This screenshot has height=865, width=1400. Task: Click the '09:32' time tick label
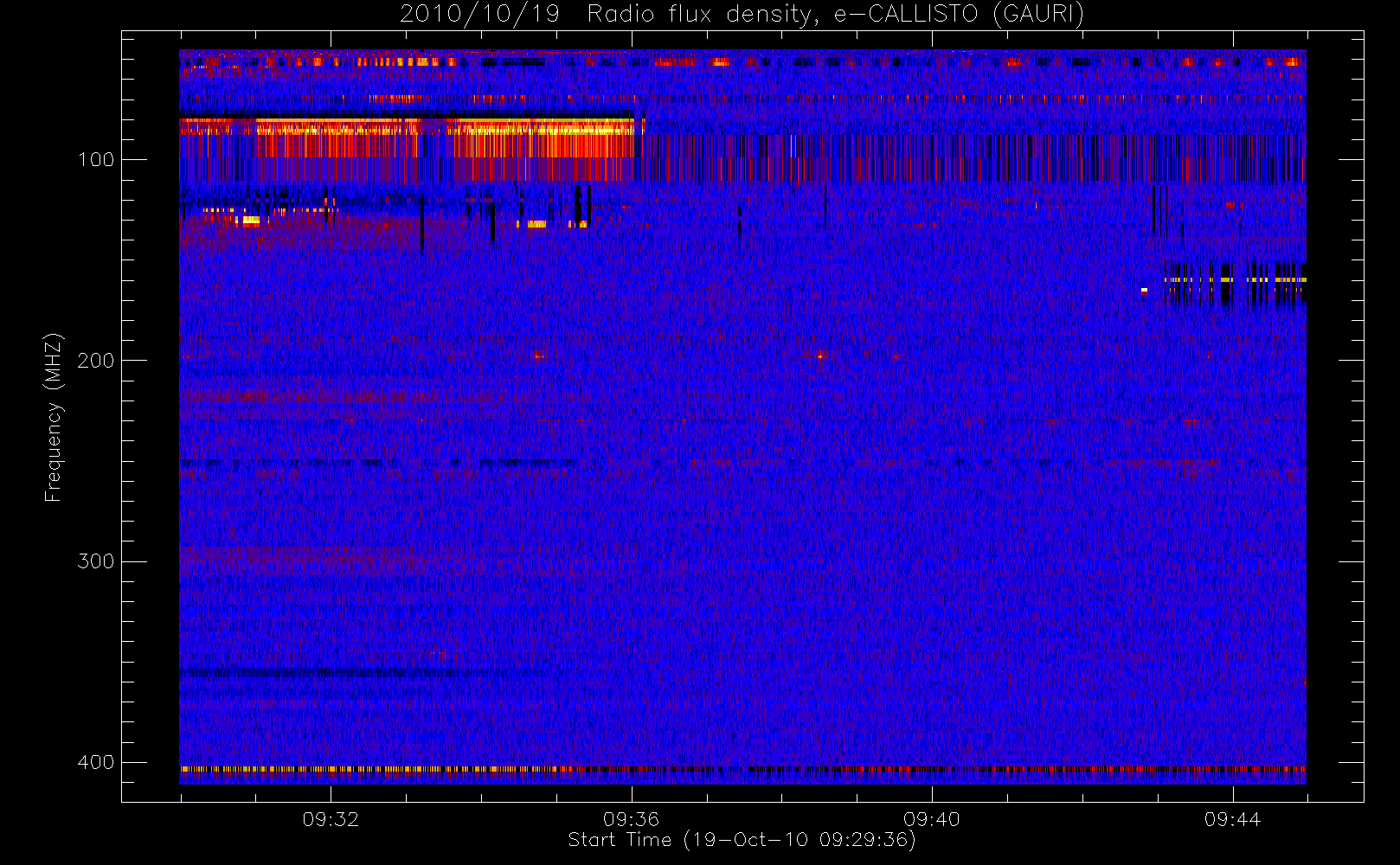(x=331, y=819)
